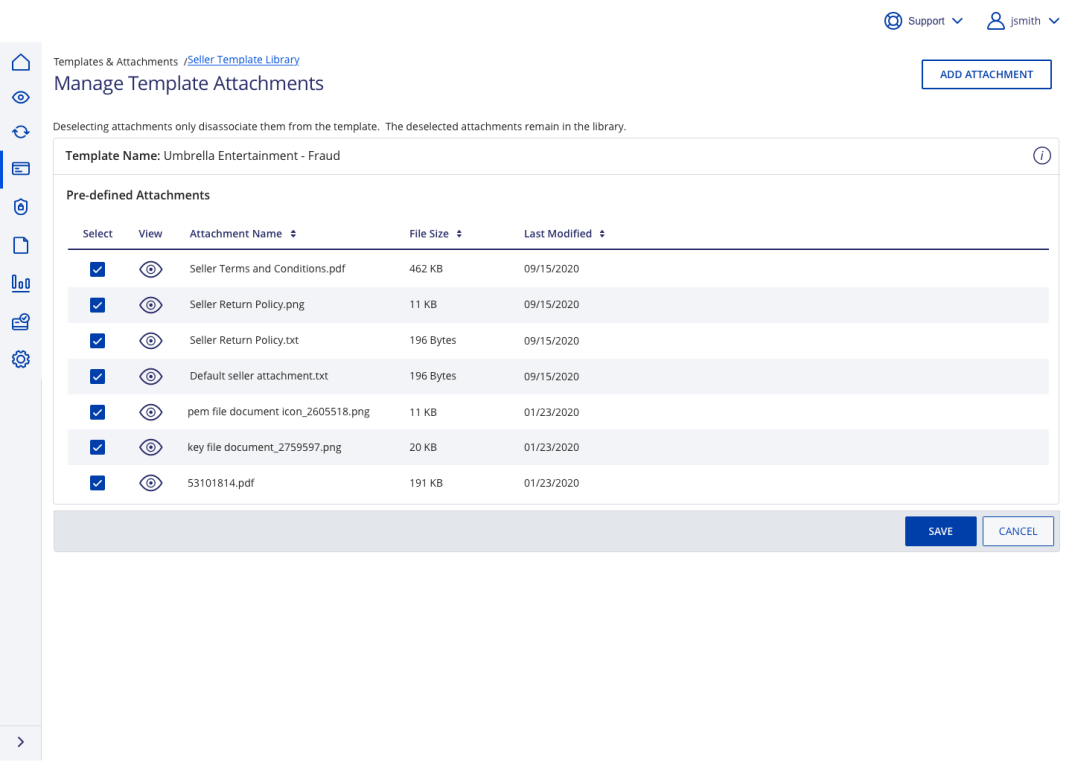Open the Support dropdown menu
The height and width of the screenshot is (762, 1072).
(923, 21)
